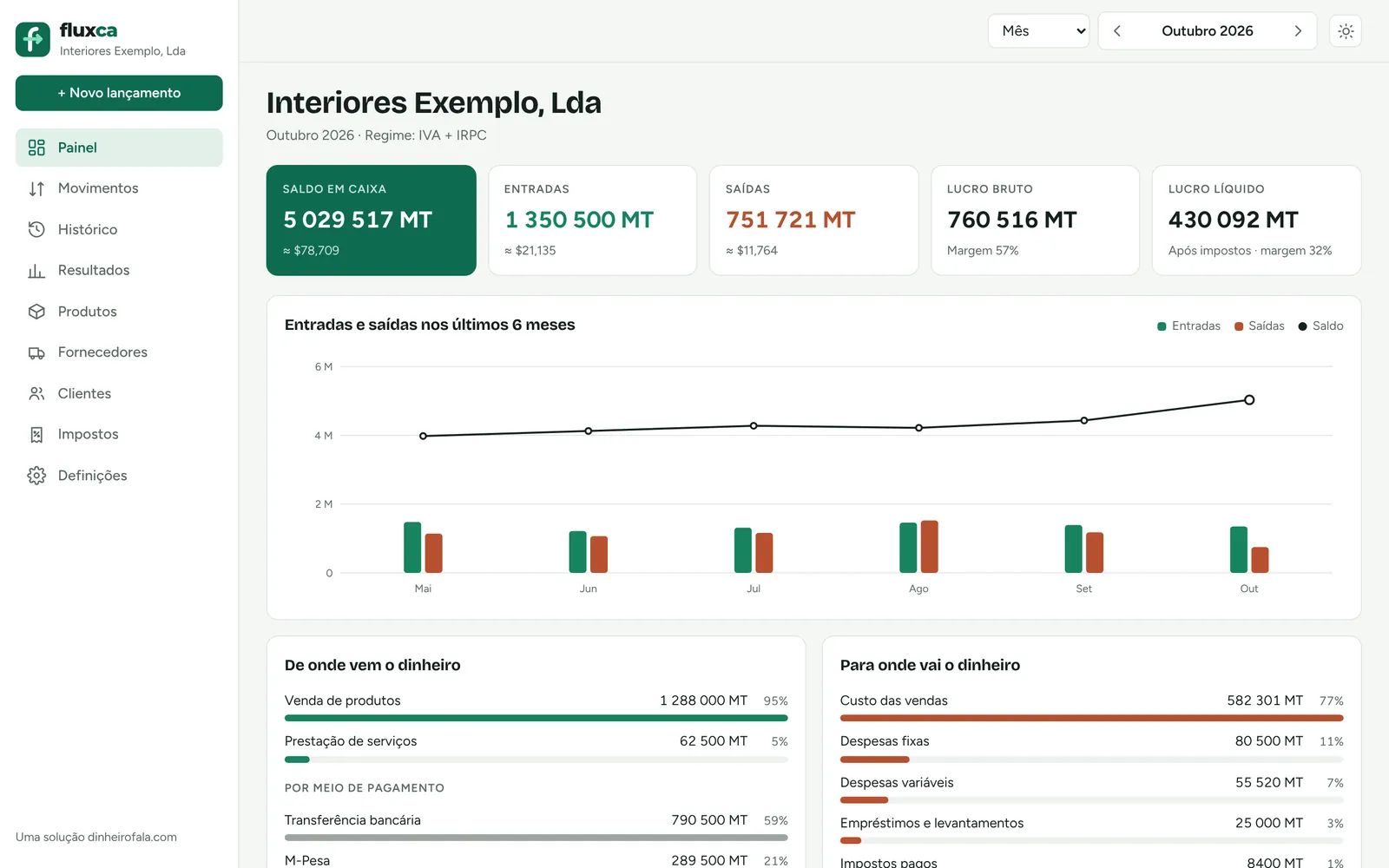Click the Histórico clock icon
This screenshot has width=1389, height=868.
pos(36,229)
